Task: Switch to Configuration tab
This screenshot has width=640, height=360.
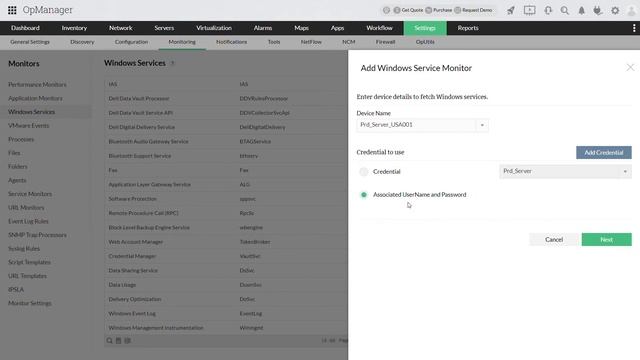Action: tap(131, 42)
